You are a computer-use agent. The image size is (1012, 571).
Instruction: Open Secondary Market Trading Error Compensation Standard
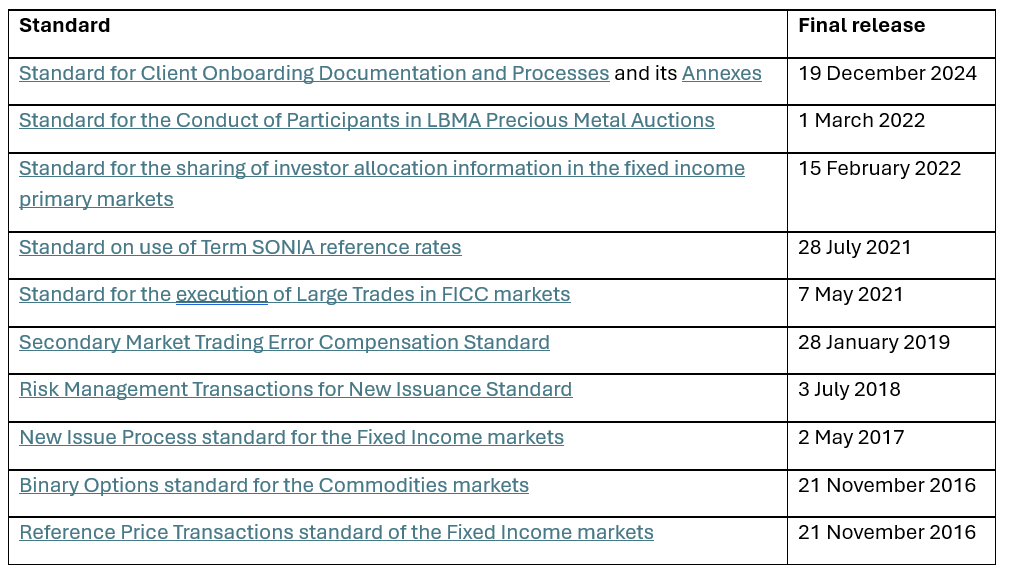pyautogui.click(x=284, y=342)
